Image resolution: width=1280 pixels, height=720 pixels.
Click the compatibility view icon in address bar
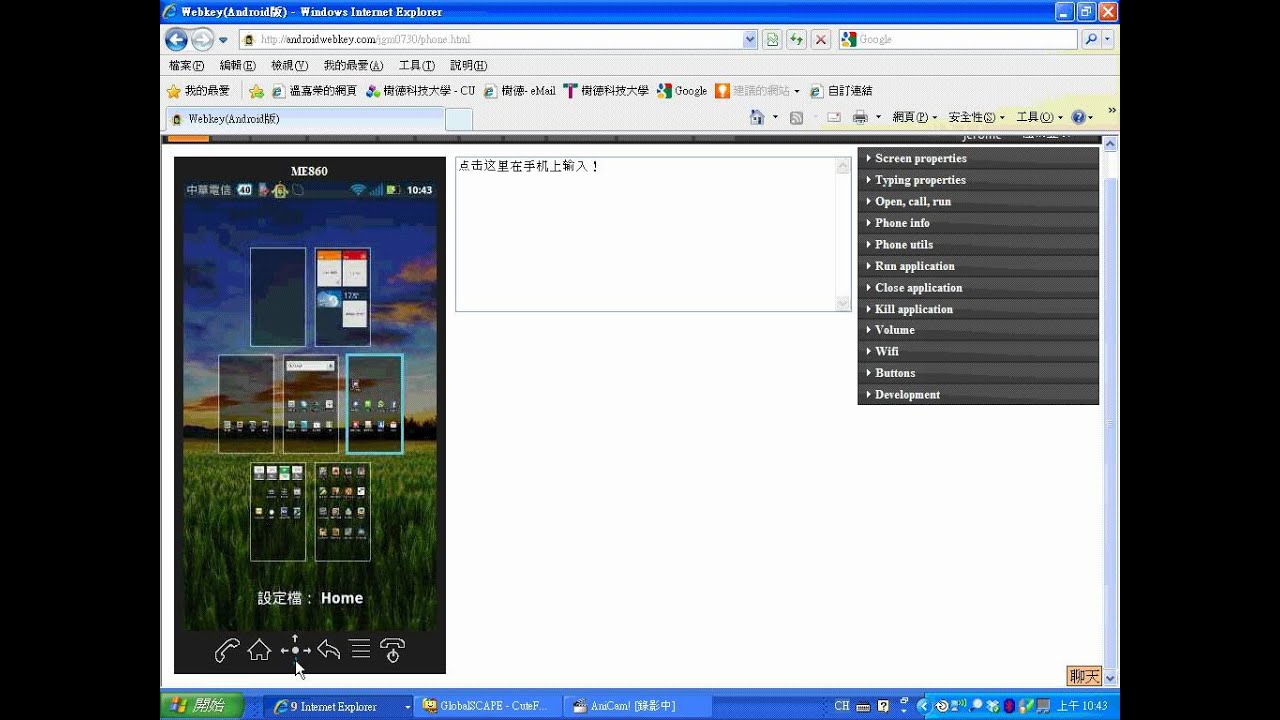(x=772, y=40)
